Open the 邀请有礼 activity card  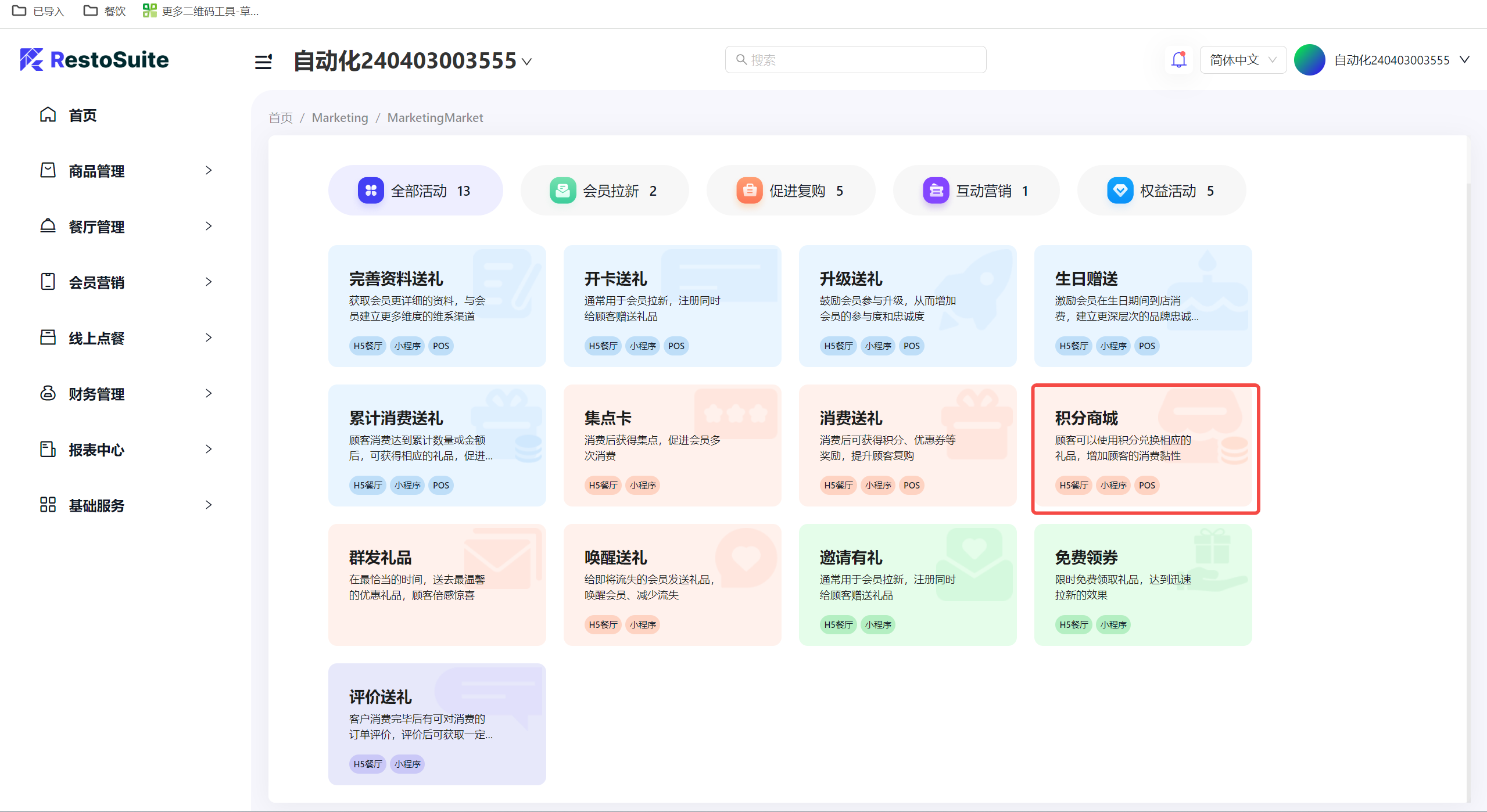[x=908, y=585]
